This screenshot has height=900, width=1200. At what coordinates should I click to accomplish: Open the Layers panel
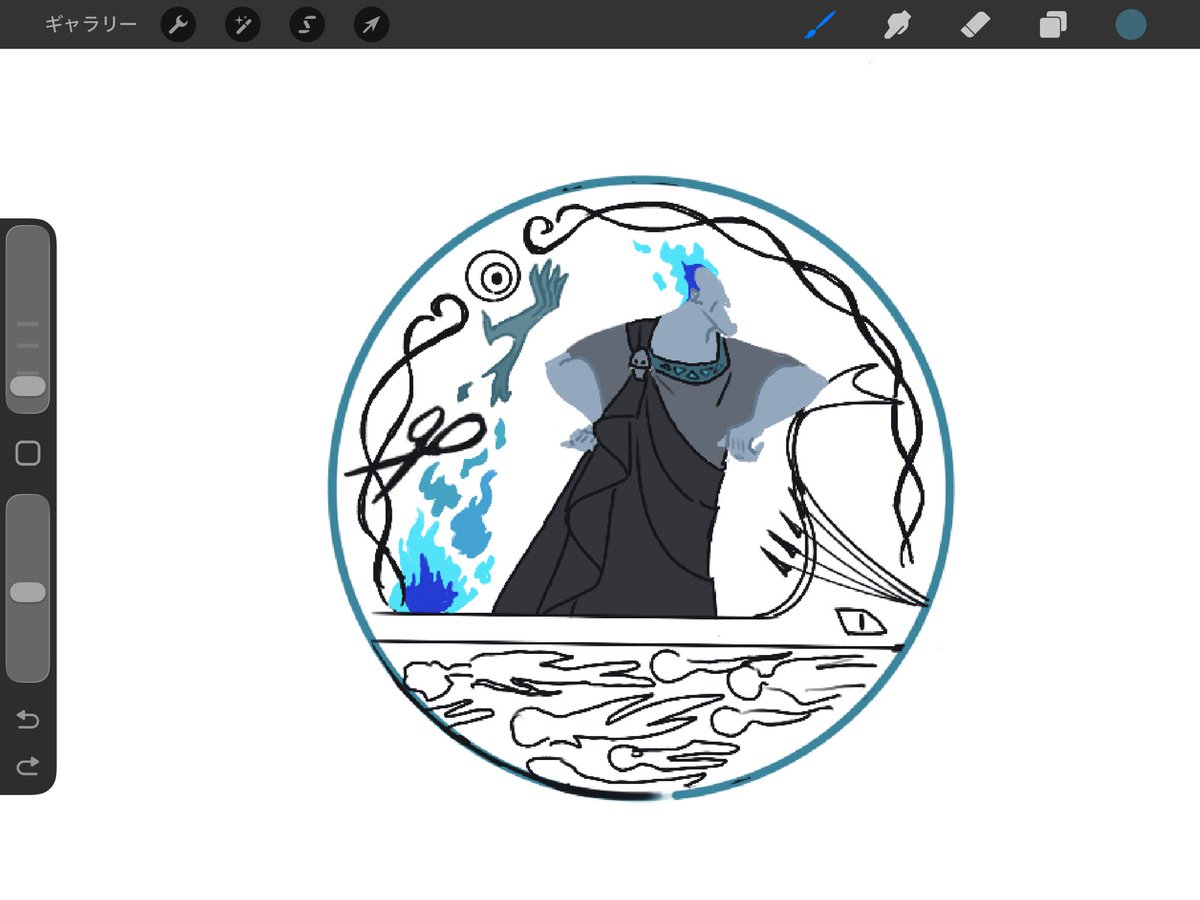[x=1053, y=25]
